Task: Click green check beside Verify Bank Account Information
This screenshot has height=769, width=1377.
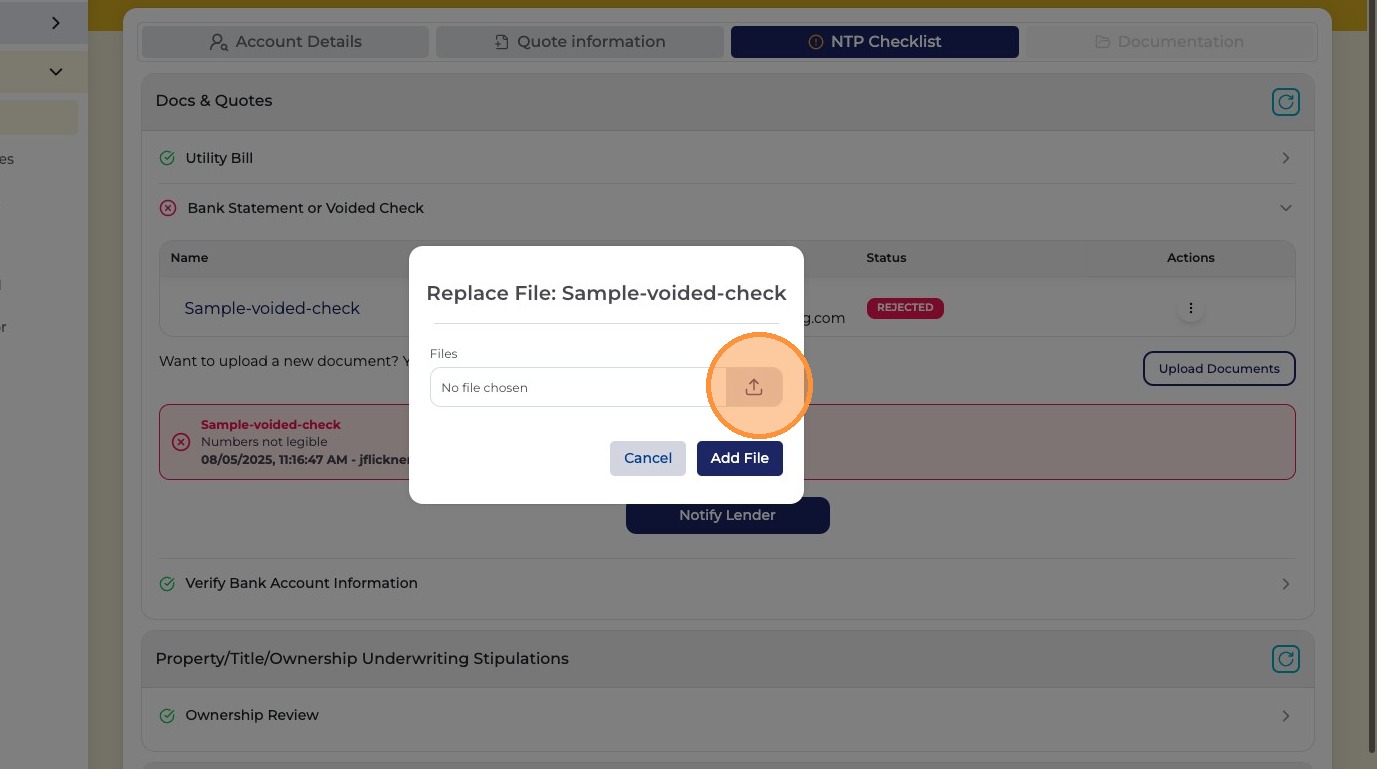Action: pyautogui.click(x=167, y=583)
